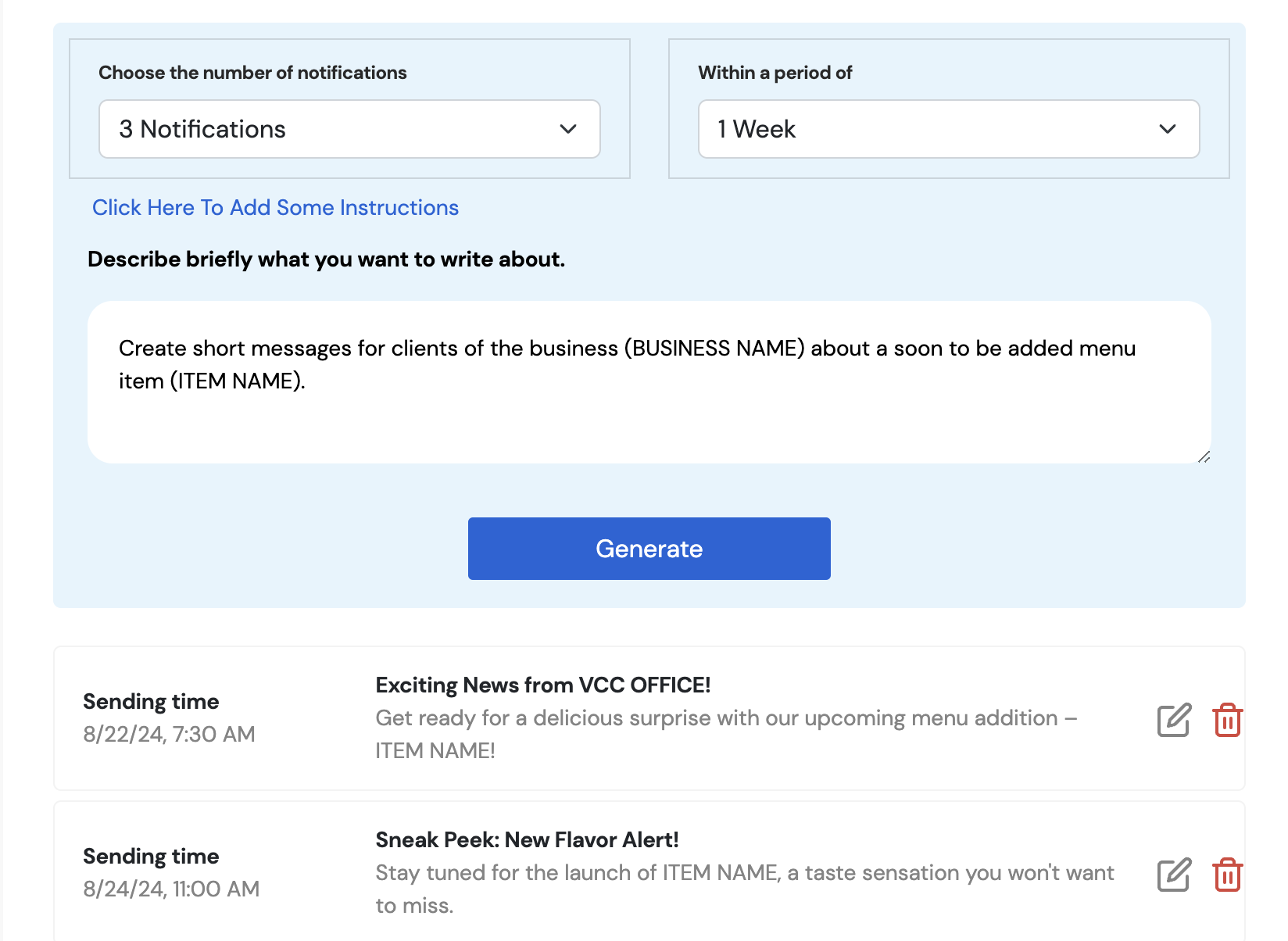The image size is (1288, 941).
Task: Click the Generate button
Action: coord(649,549)
